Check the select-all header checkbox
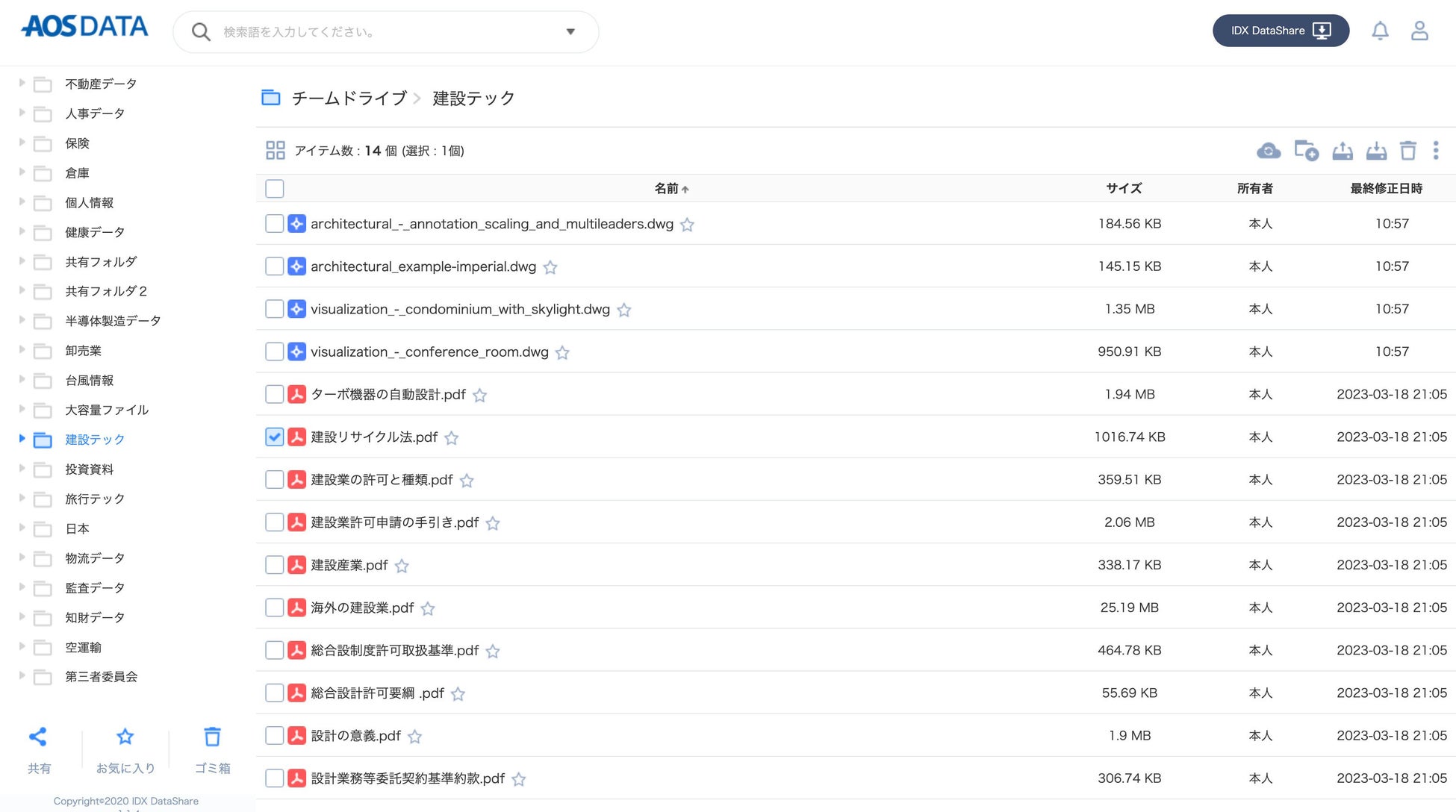This screenshot has width=1456, height=812. point(274,189)
